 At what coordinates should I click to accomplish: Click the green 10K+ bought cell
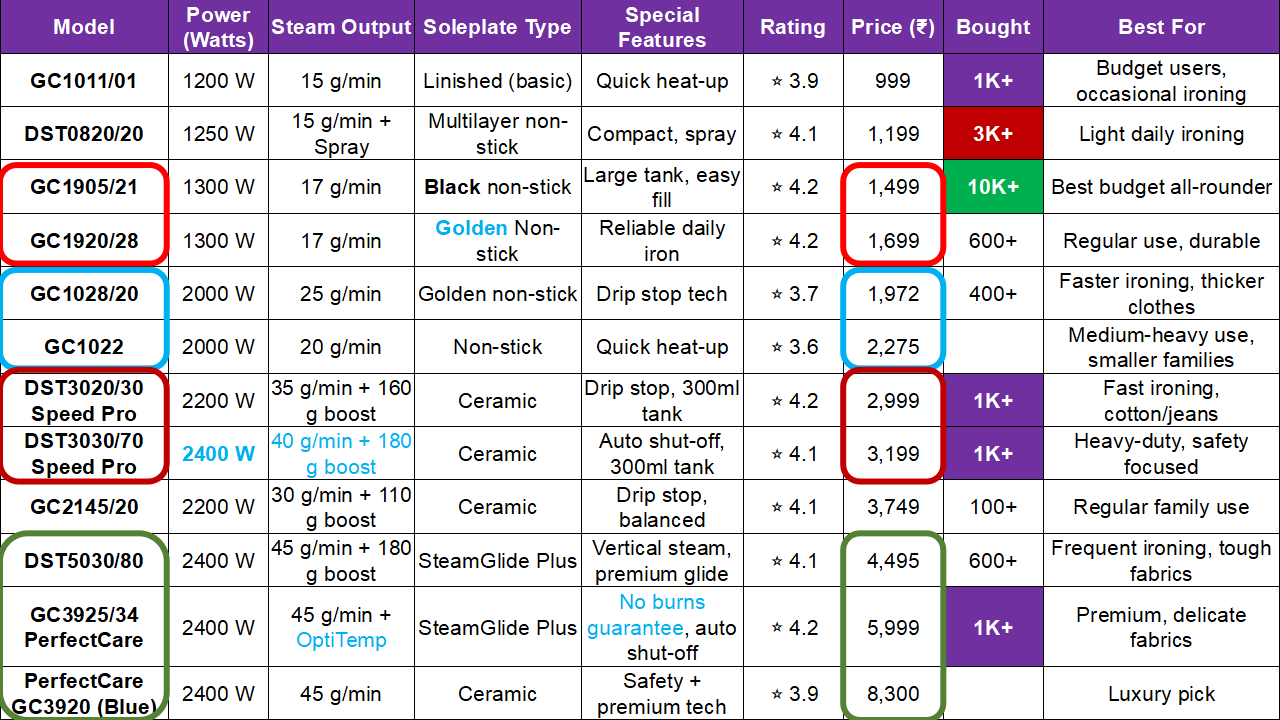click(993, 187)
